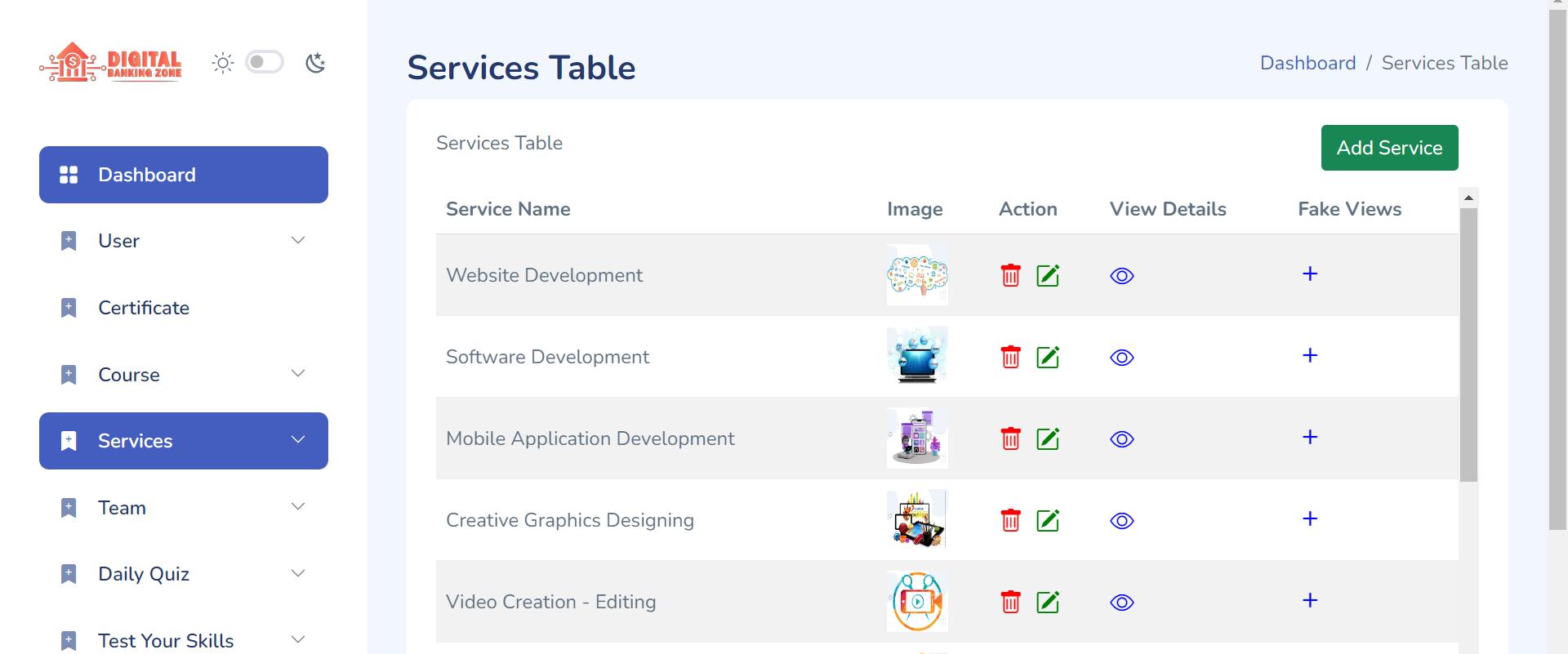Add fake views to Creative Graphics Designing

[1309, 519]
